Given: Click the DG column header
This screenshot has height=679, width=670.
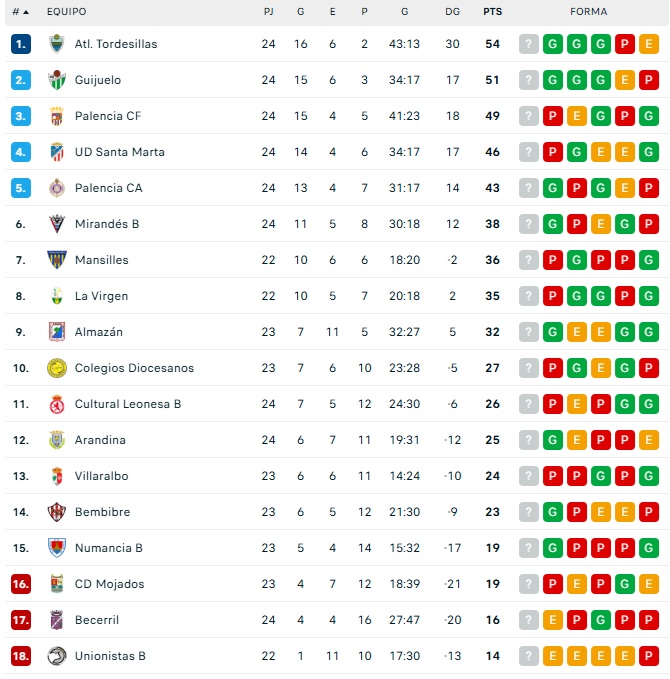Looking at the screenshot, I should (453, 12).
